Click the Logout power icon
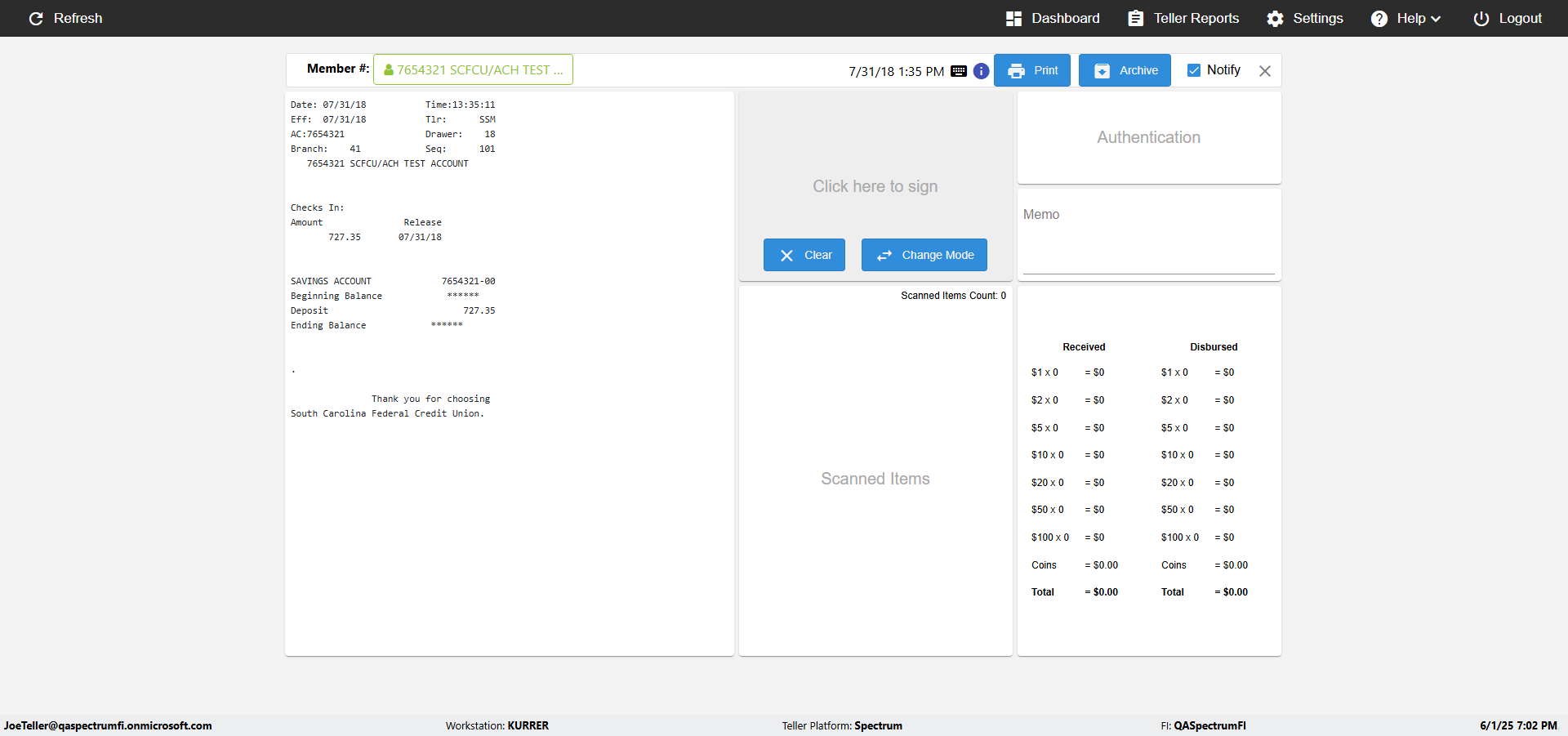Viewport: 1568px width, 736px height. coord(1481,19)
